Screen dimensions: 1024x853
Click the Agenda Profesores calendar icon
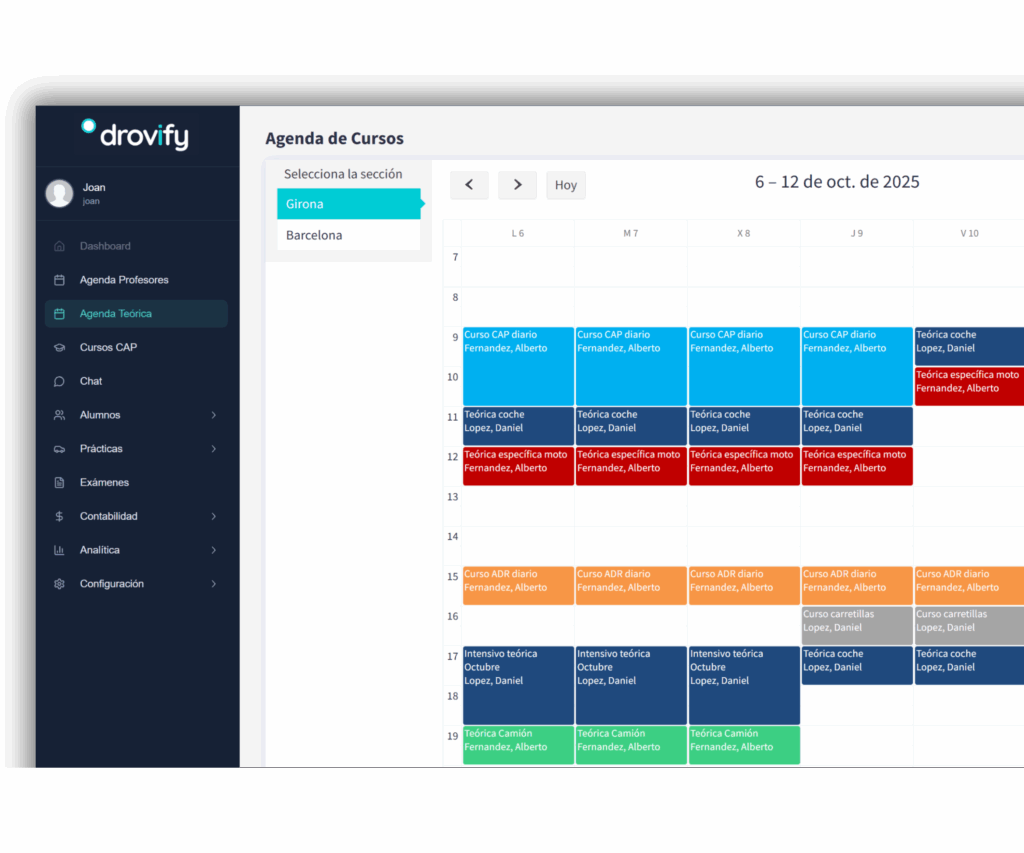coord(59,280)
